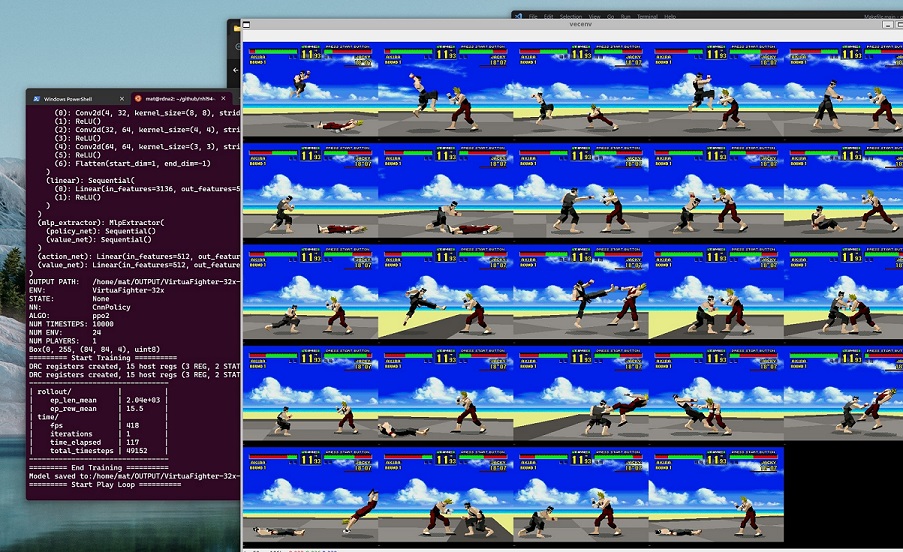
Task: Click the time_elapsed value 117
Action: coord(132,443)
